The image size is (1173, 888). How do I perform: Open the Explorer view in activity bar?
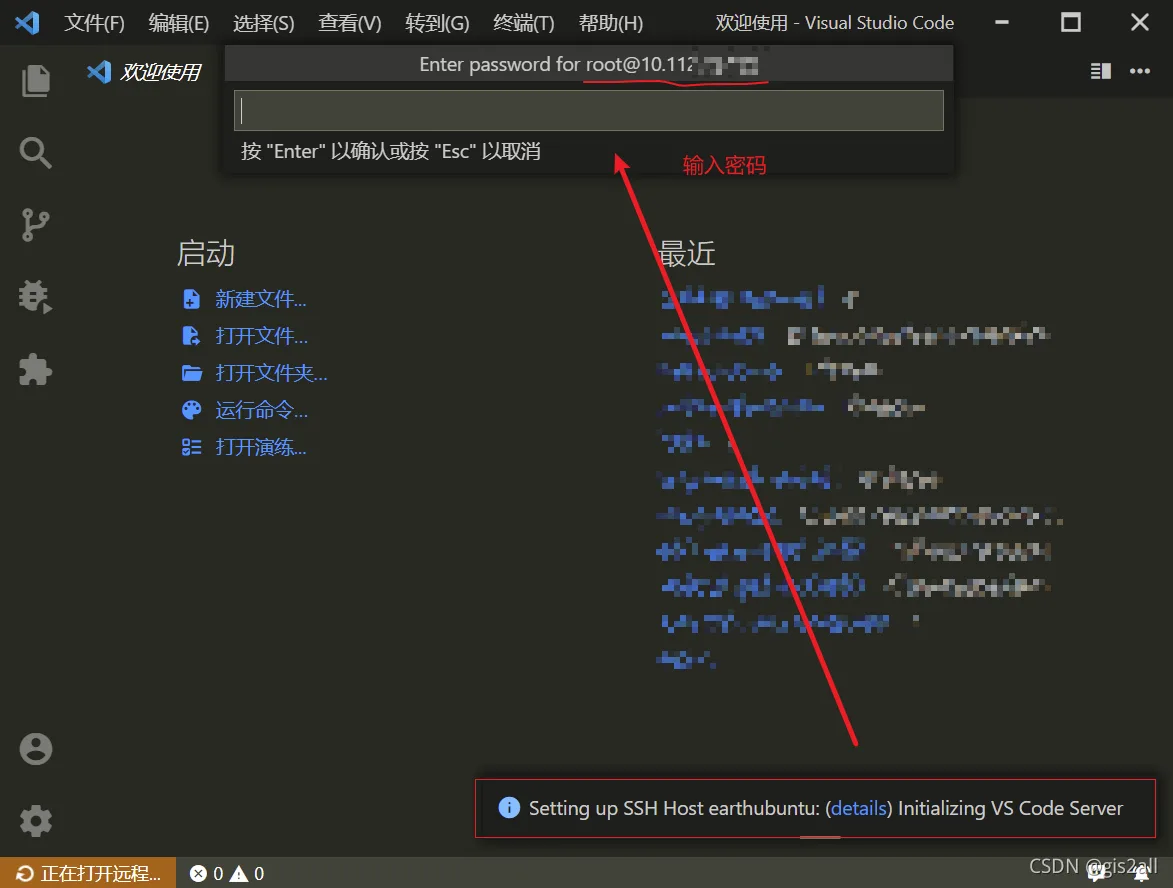(x=35, y=80)
